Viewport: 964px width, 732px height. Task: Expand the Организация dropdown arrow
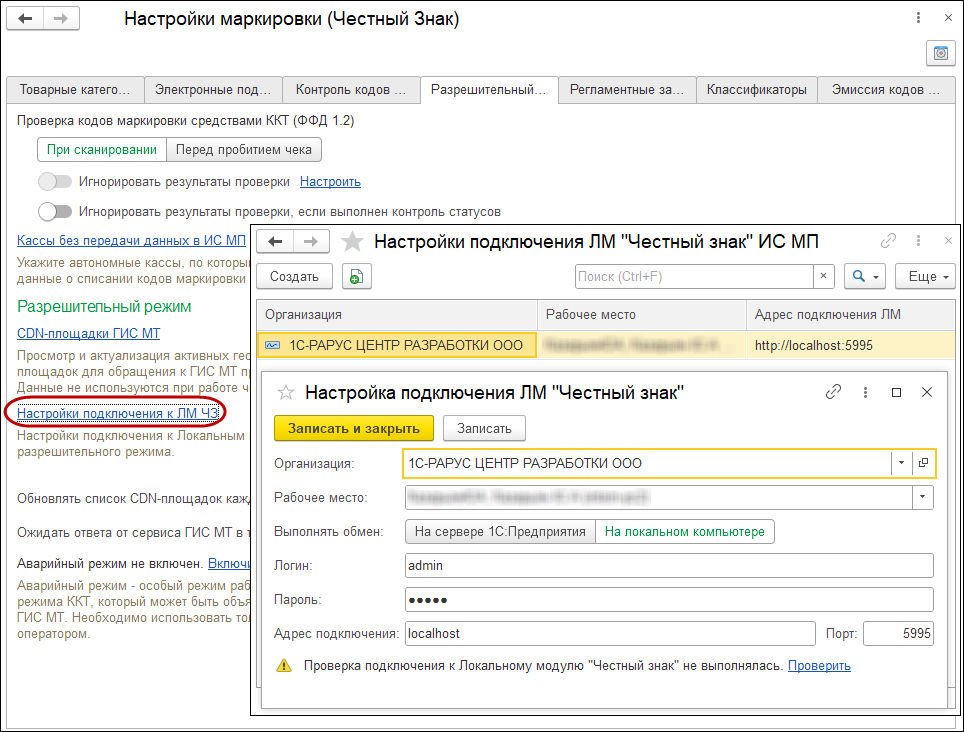coord(901,463)
